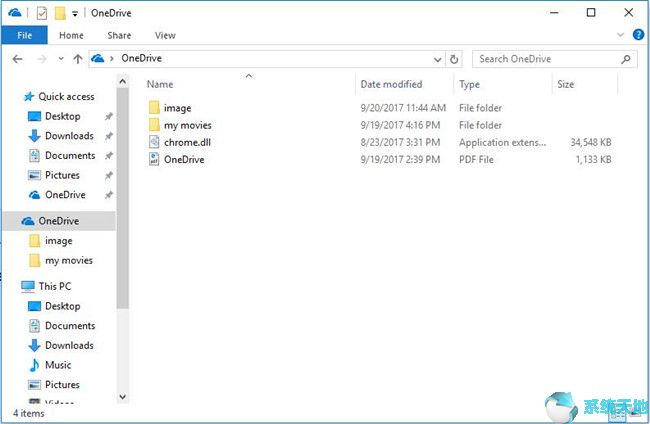Click the OneDrive cloud icon in title bar

[x=15, y=13]
